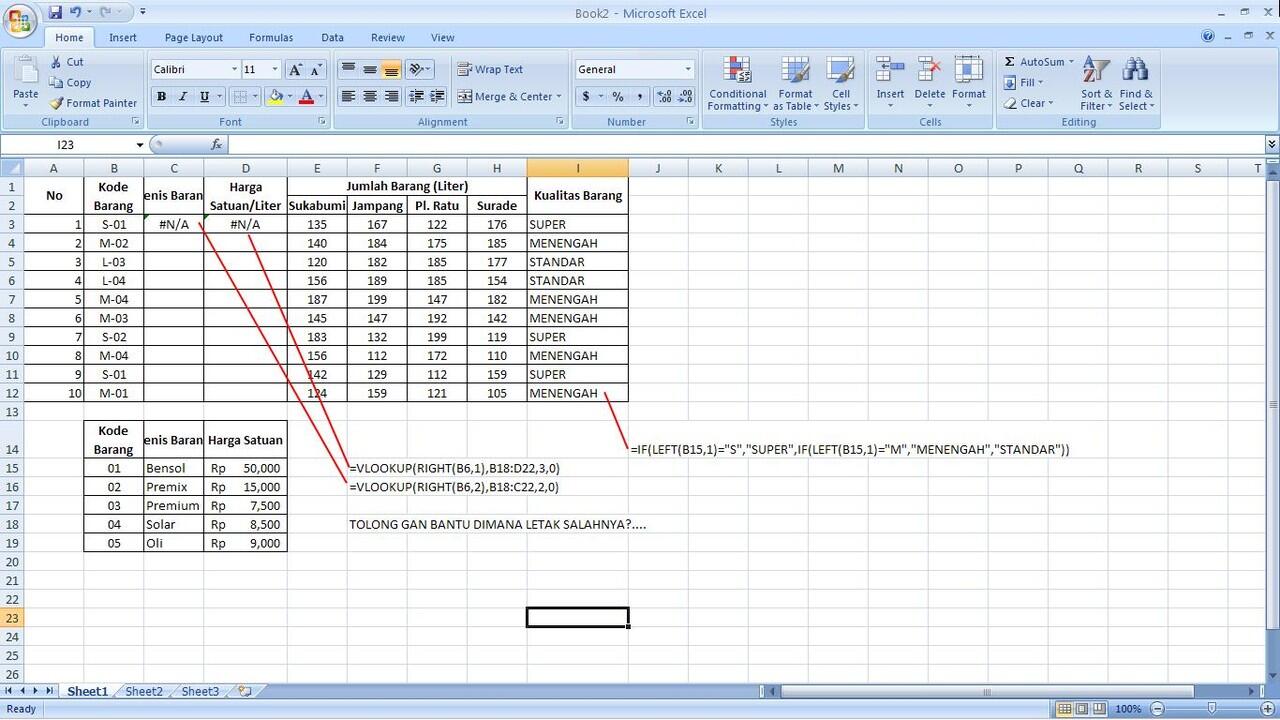Apply accounting dollar number format
The image size is (1280, 720).
(x=586, y=97)
